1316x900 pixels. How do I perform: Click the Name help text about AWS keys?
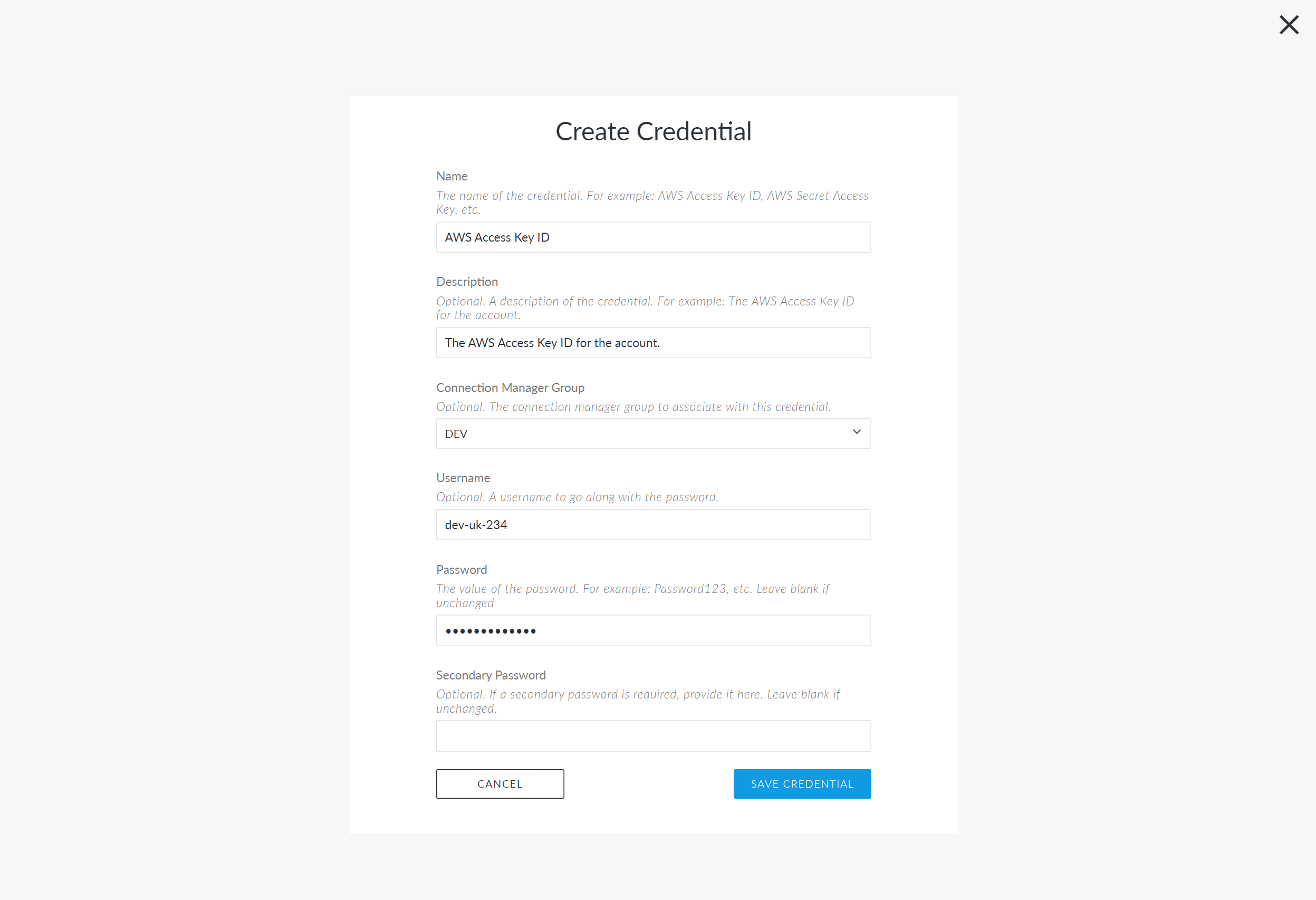tap(652, 202)
